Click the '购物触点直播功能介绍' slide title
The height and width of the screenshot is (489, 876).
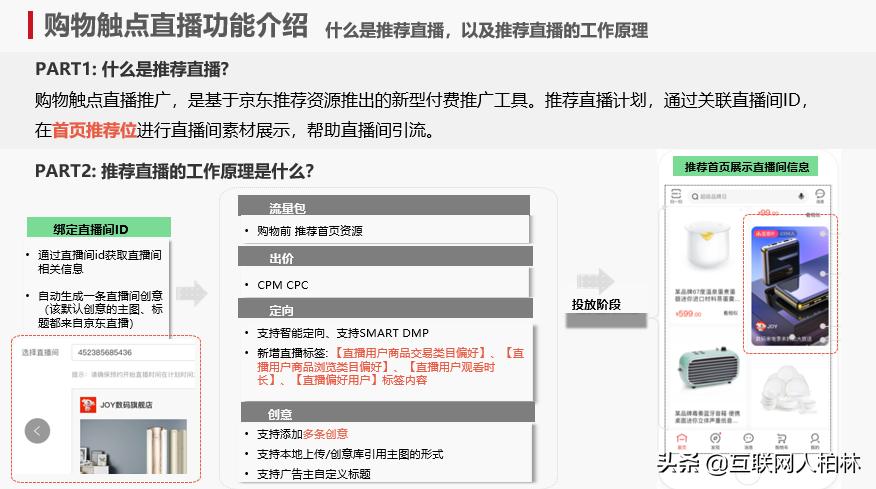(x=175, y=26)
